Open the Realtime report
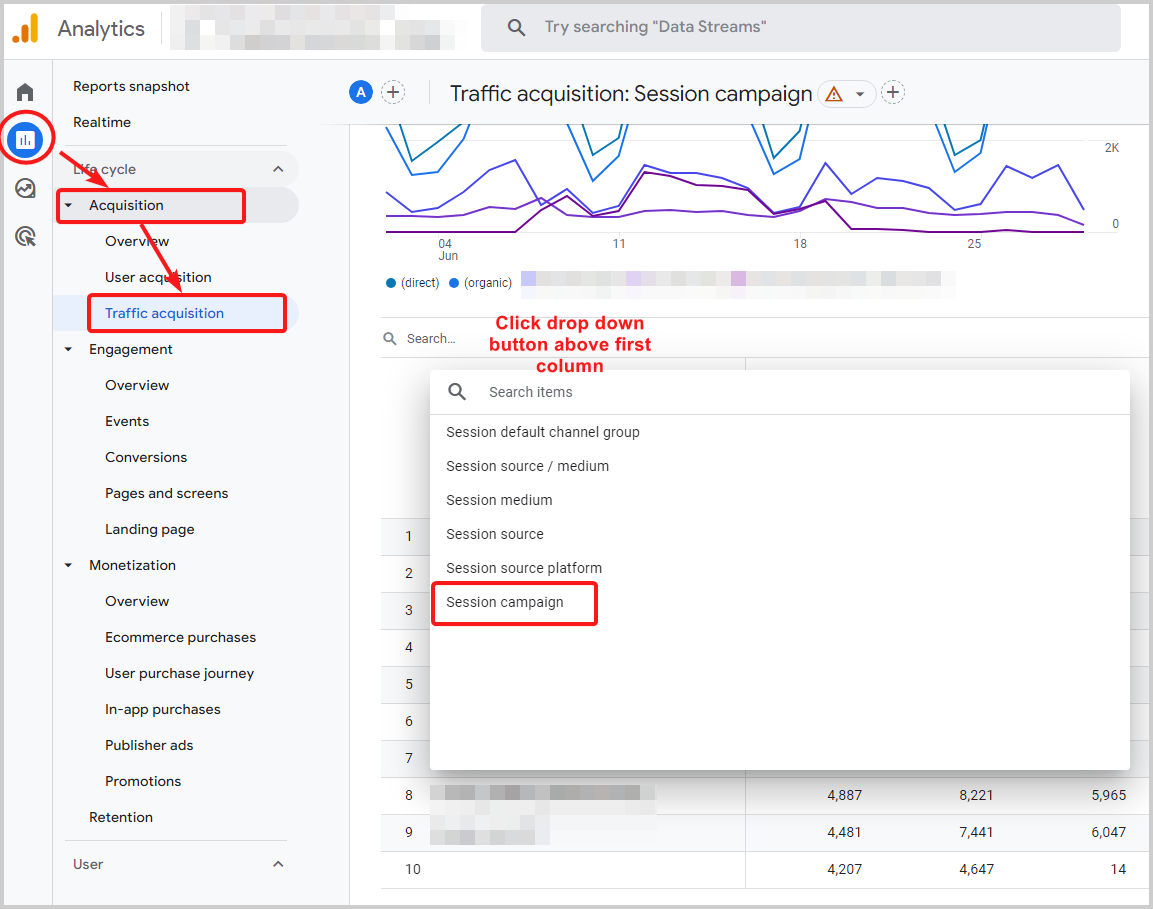Viewport: 1153px width, 909px height. click(x=101, y=122)
